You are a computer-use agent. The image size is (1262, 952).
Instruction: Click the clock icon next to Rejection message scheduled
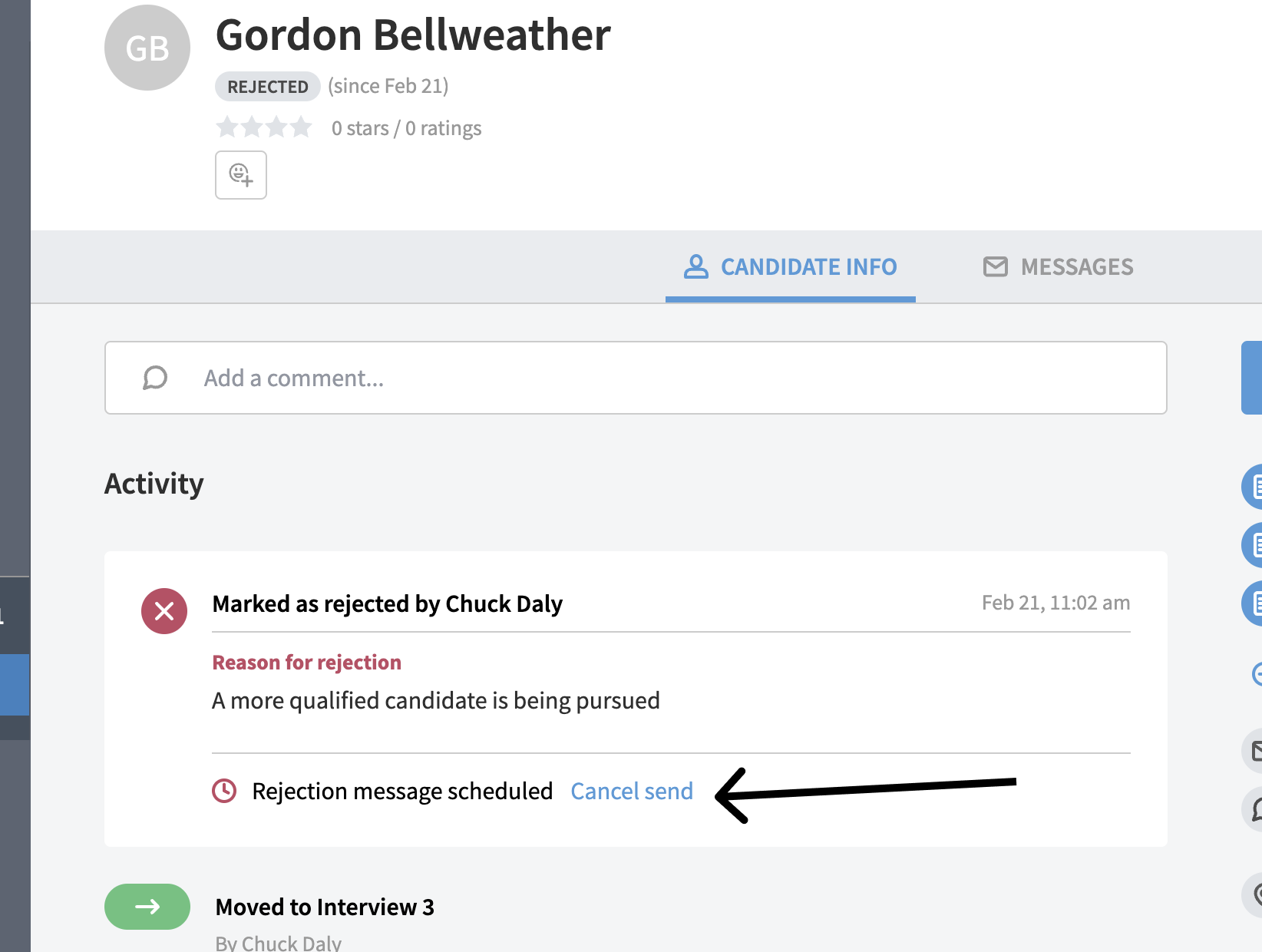click(x=223, y=791)
